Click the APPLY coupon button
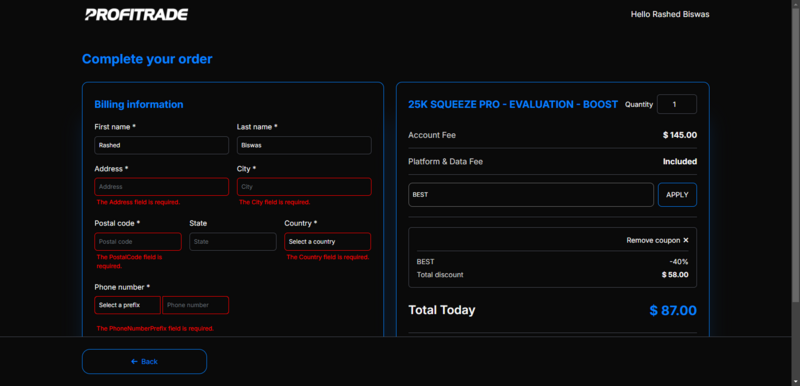800x386 pixels. coord(677,195)
